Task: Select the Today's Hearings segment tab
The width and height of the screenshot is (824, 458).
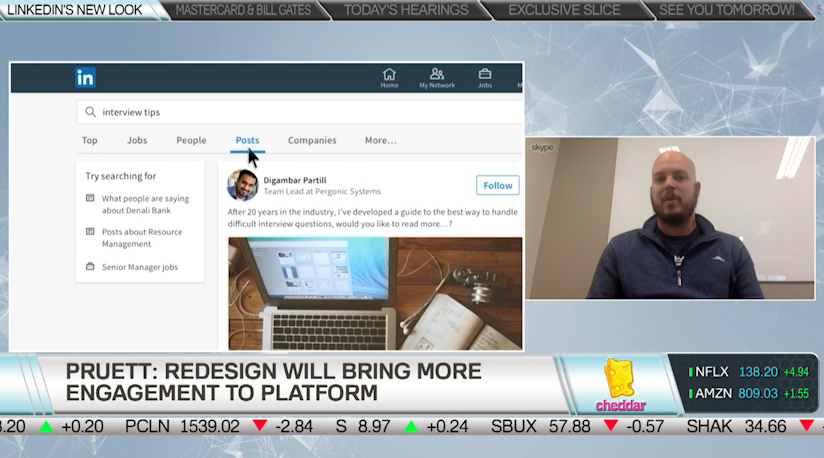Action: tap(406, 10)
